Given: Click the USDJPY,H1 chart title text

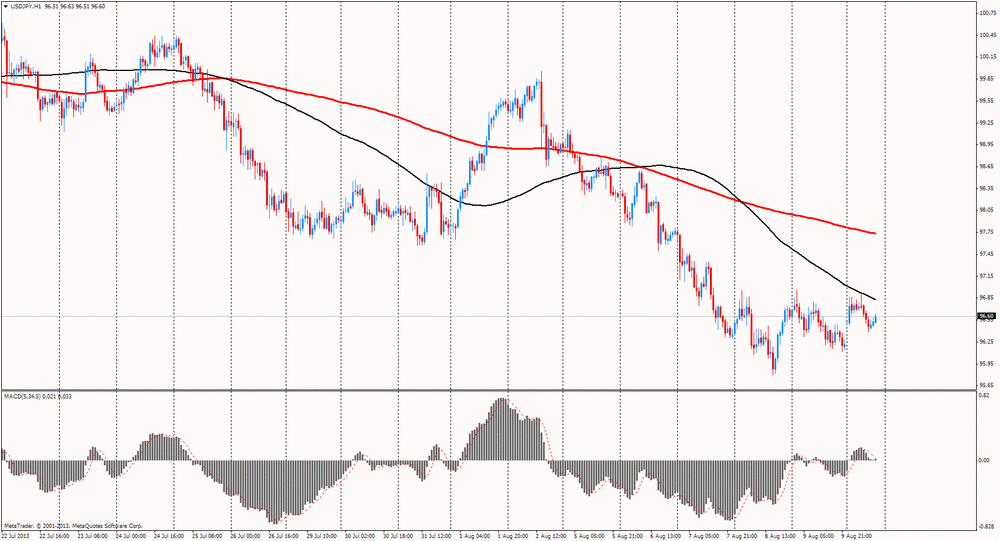Looking at the screenshot, I should [x=26, y=6].
